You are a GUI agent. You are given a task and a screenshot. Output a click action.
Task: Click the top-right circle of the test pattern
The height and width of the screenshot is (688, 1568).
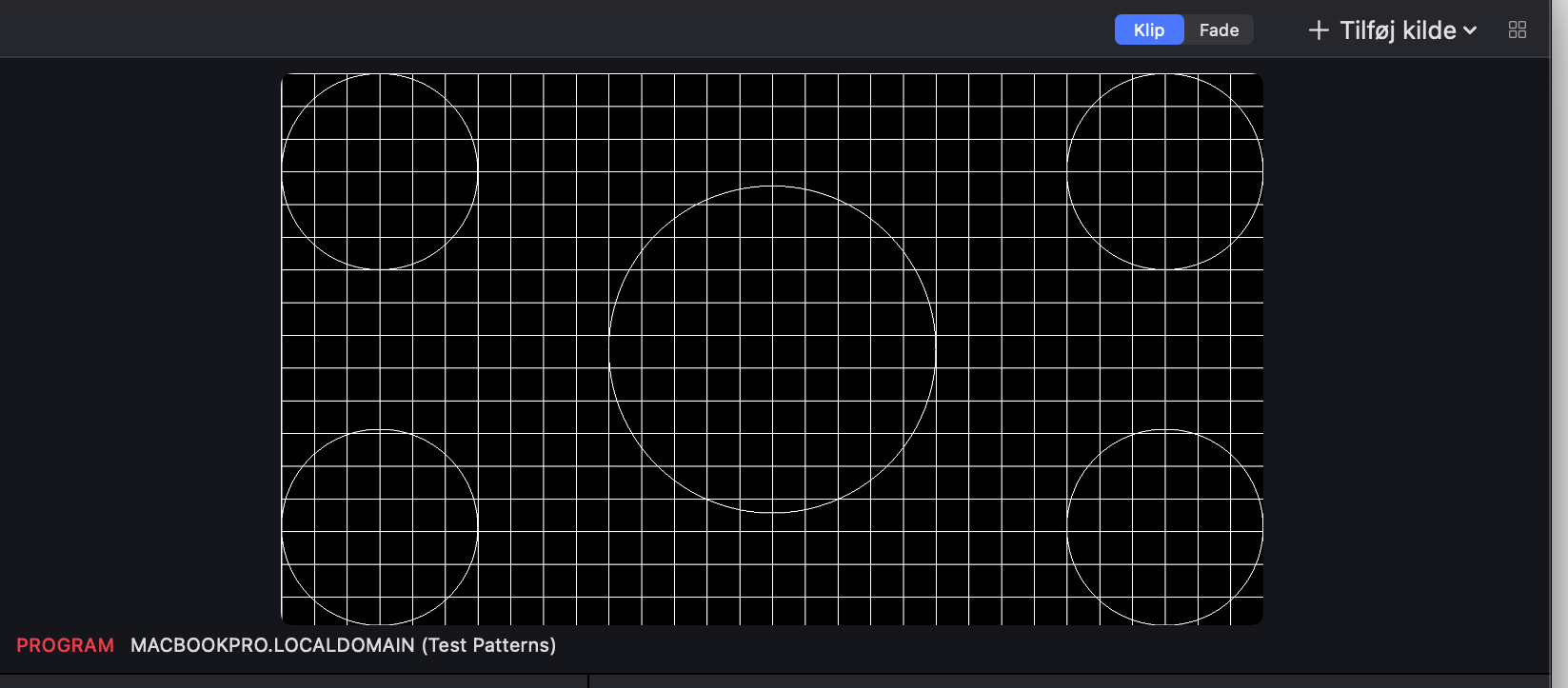coord(1165,171)
